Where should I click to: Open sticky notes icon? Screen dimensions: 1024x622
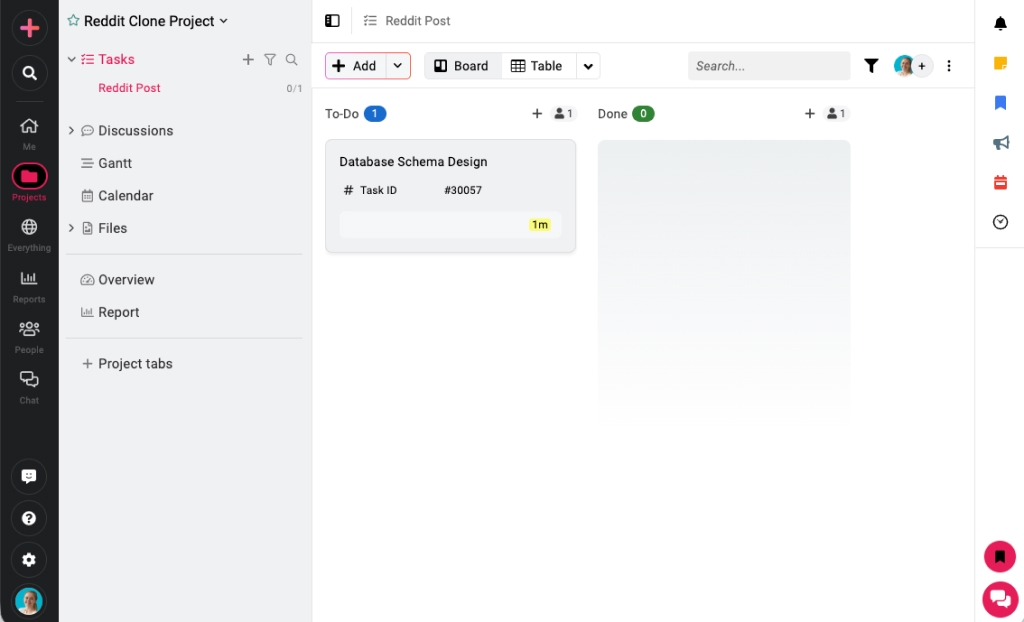[1000, 63]
